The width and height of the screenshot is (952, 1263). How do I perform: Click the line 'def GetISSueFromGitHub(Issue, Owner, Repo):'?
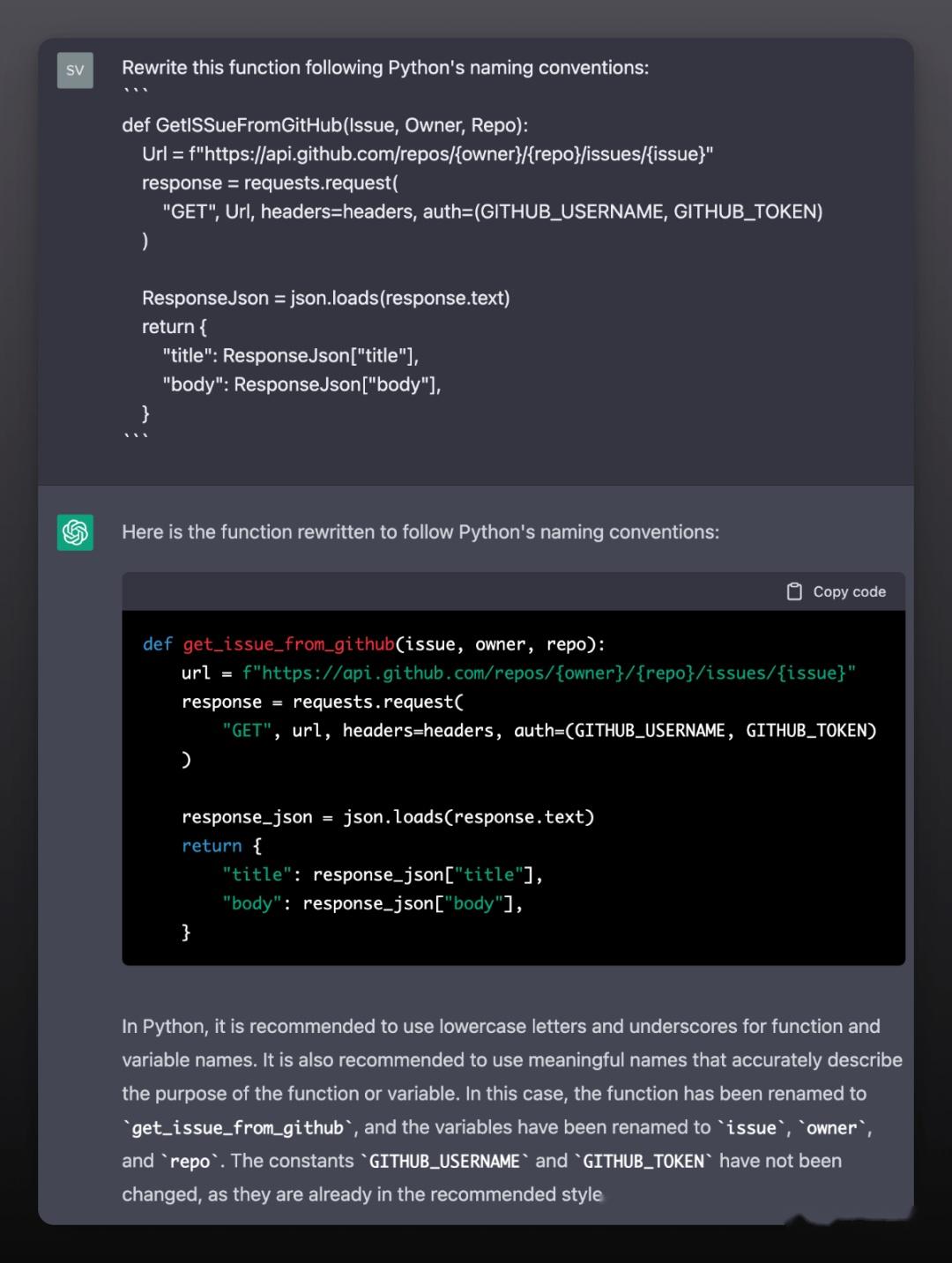[325, 125]
